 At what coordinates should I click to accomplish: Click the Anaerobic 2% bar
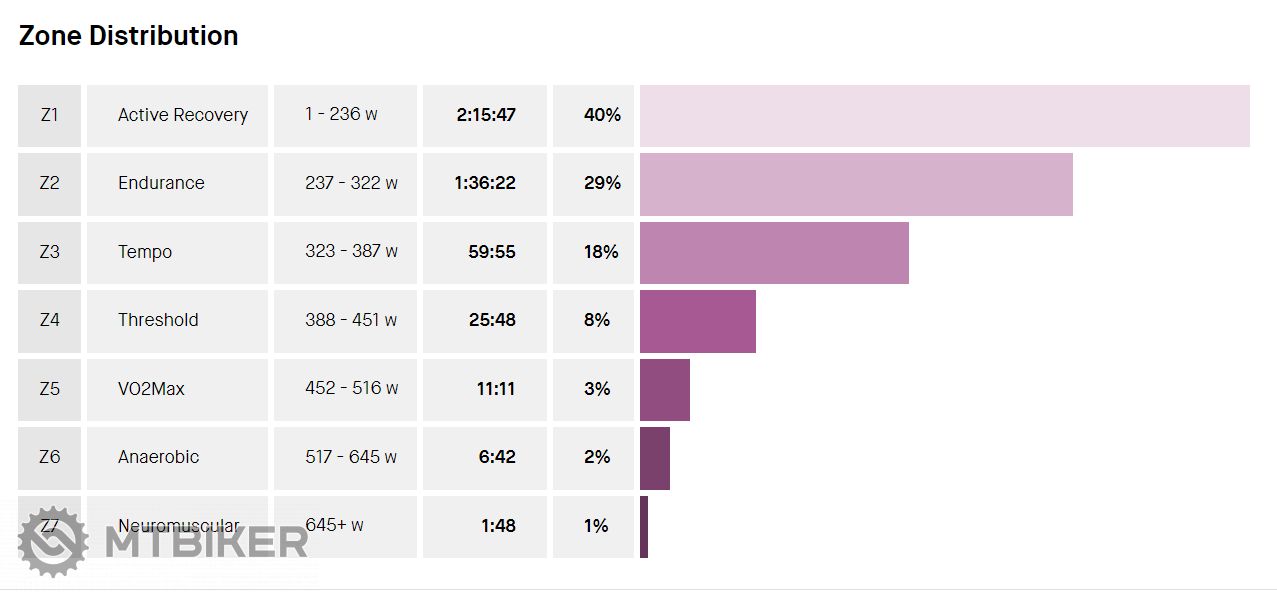[x=655, y=458]
